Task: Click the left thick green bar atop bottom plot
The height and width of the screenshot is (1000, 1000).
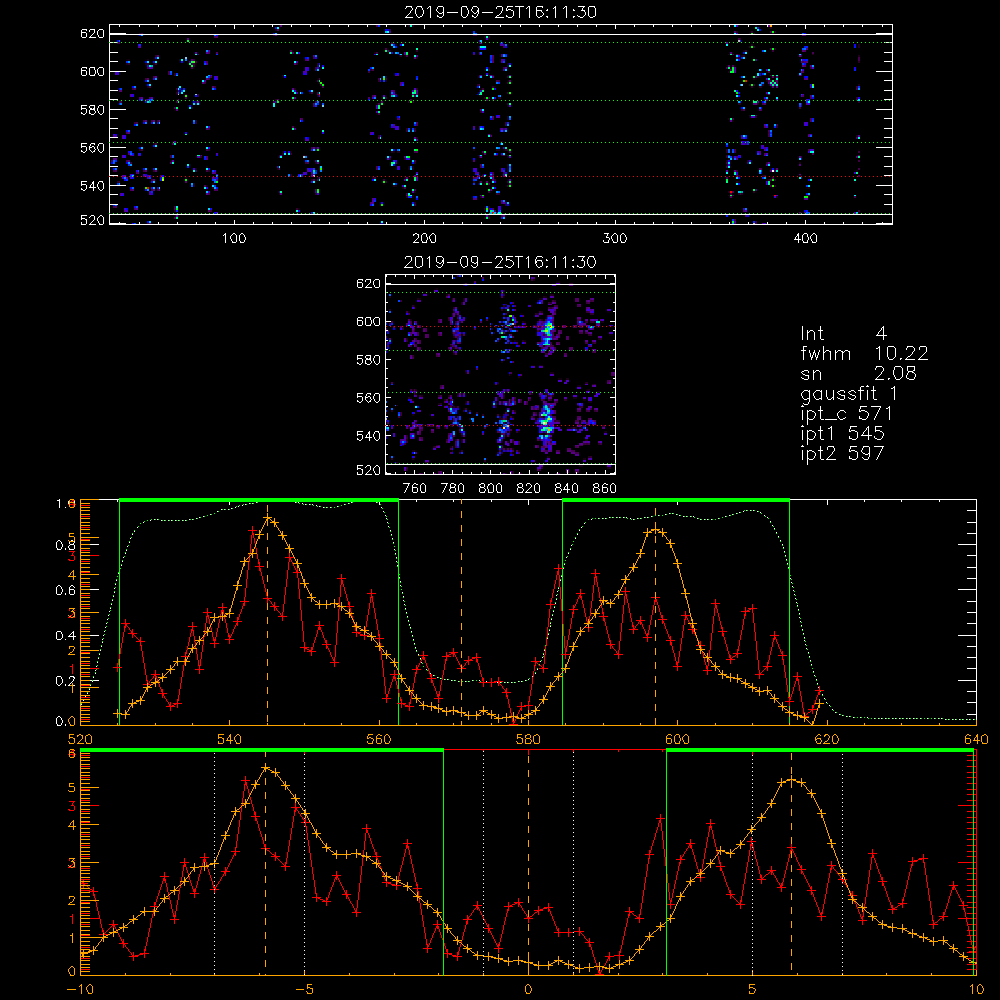Action: (x=262, y=751)
